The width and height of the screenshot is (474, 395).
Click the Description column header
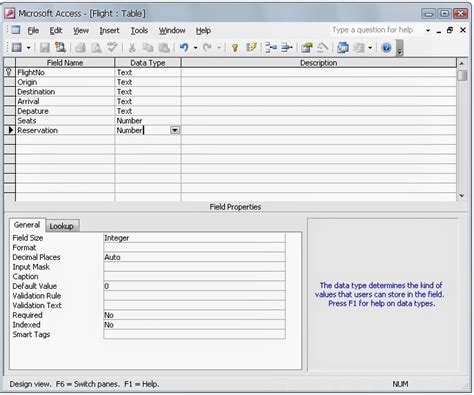click(x=319, y=63)
